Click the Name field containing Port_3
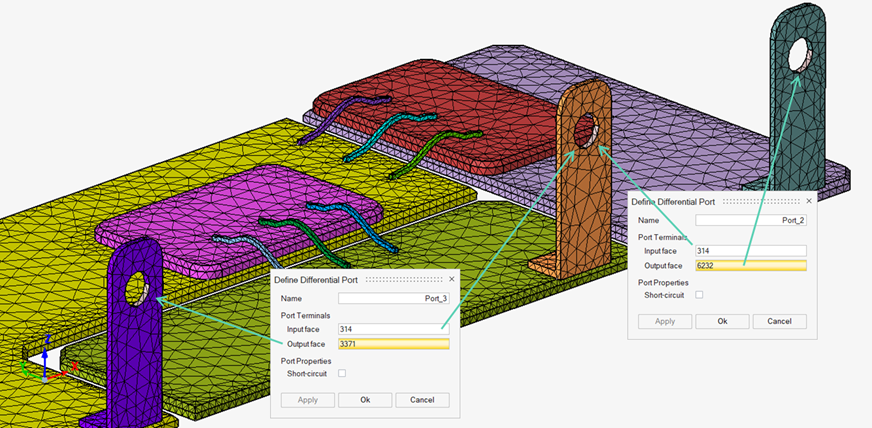Screen dimensions: 872x428 (x=394, y=298)
